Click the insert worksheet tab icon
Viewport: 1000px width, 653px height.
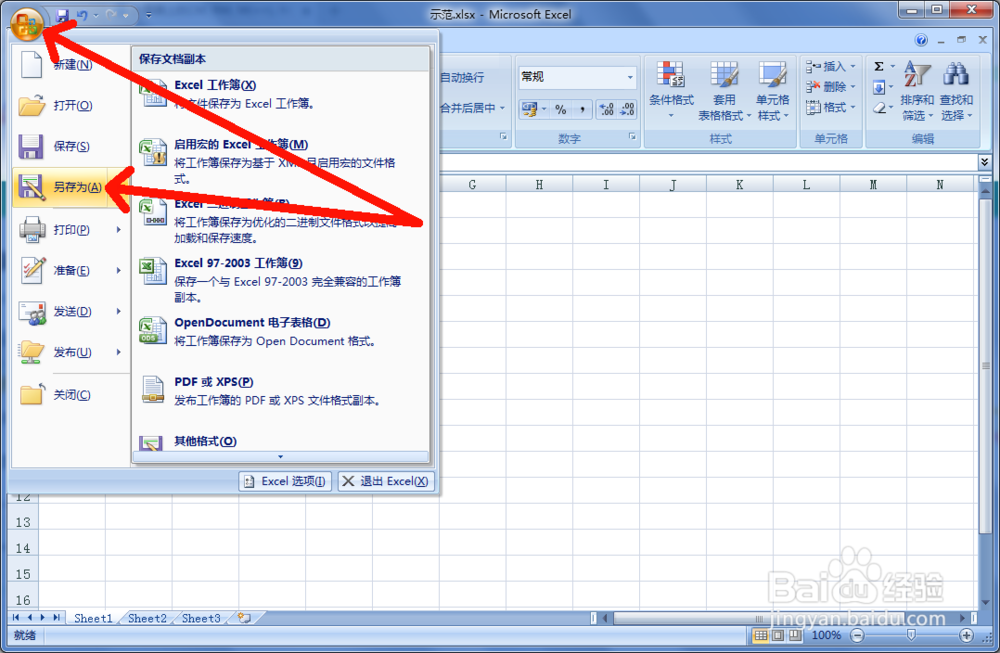(x=244, y=618)
